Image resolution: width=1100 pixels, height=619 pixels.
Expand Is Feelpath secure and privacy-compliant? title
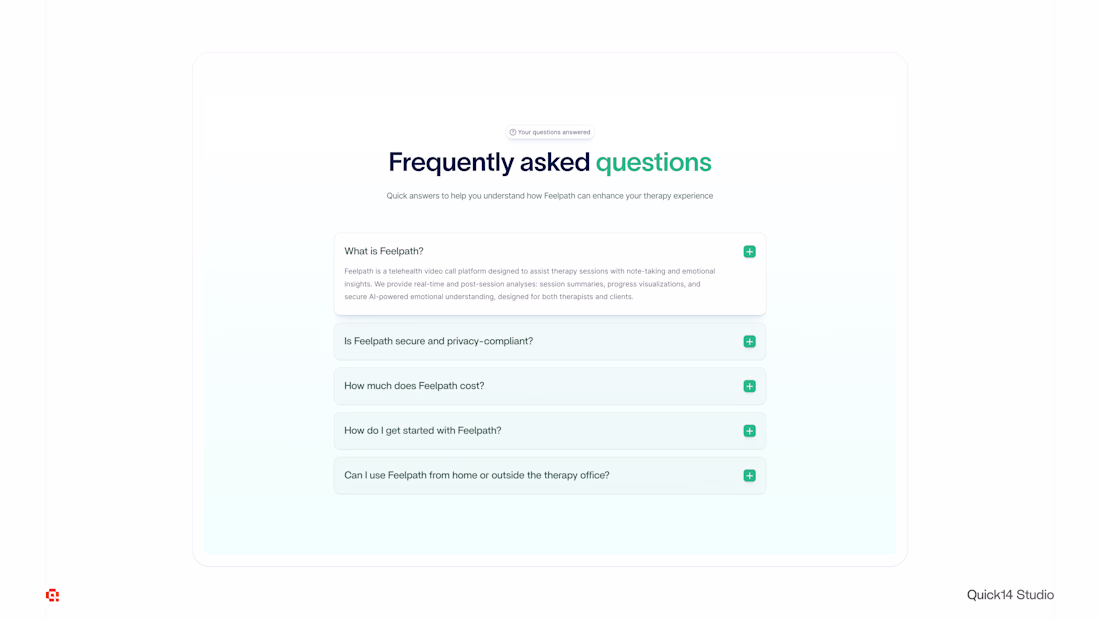tap(438, 341)
